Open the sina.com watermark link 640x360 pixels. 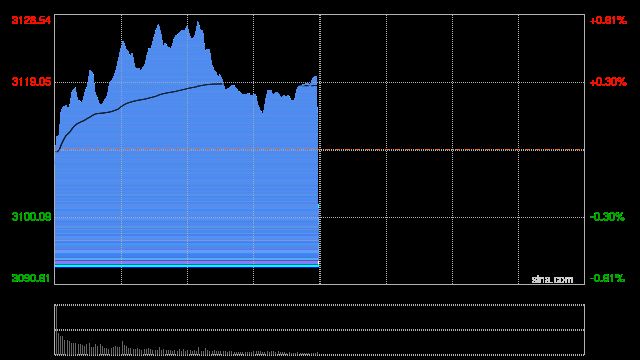(552, 280)
